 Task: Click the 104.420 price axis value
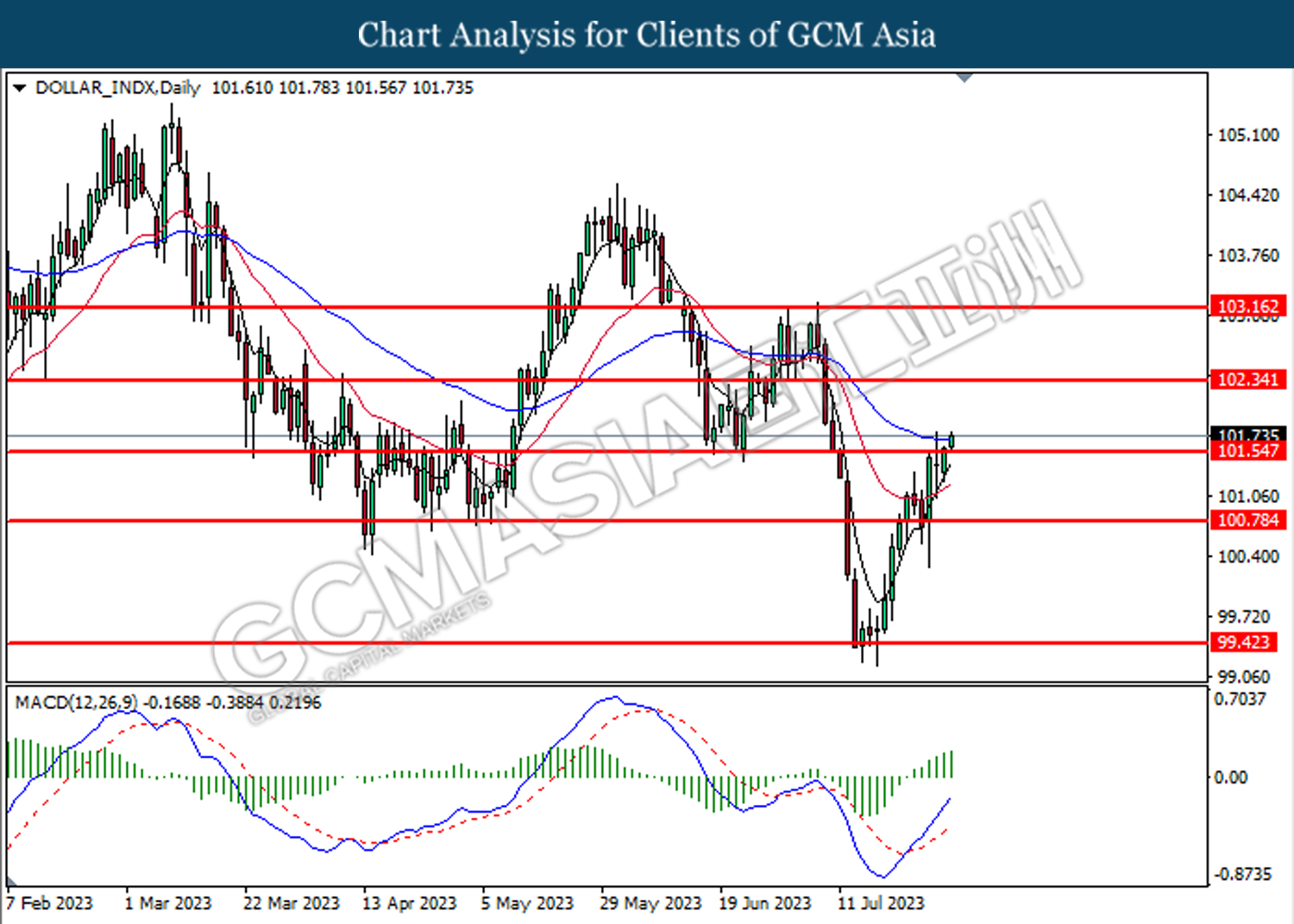click(1248, 196)
